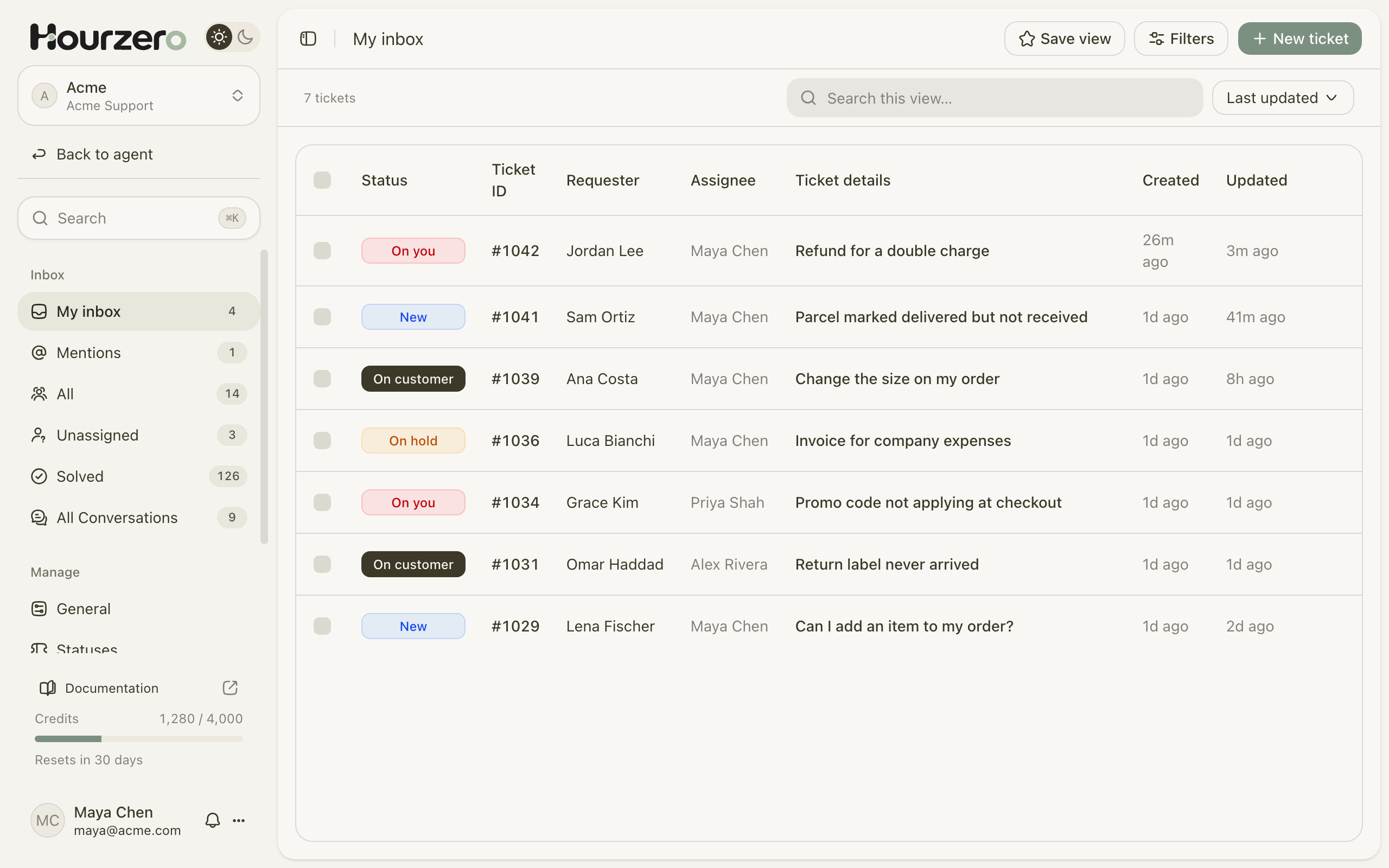Open the Last updated sort dropdown

1283,98
